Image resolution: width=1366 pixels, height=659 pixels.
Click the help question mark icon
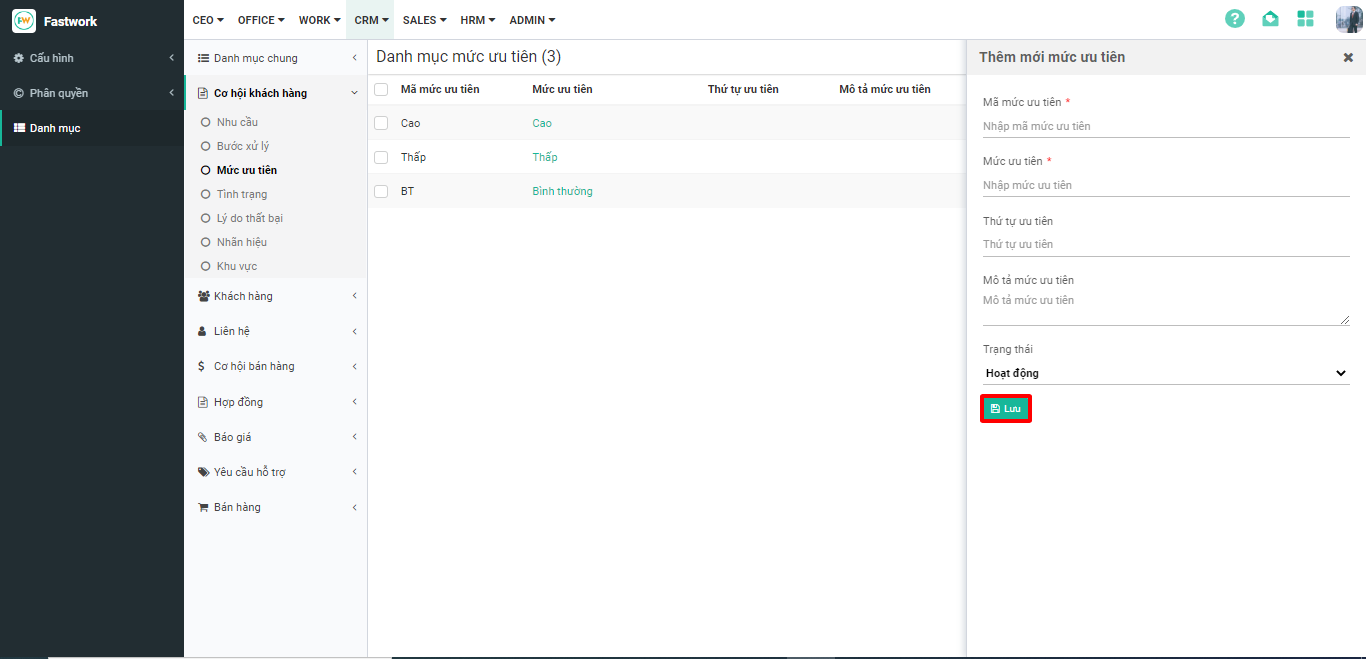[1235, 19]
